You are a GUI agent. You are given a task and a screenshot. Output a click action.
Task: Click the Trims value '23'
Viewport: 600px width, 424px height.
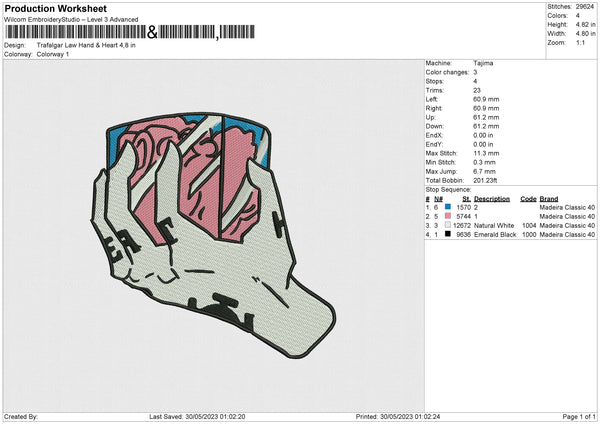coord(477,90)
